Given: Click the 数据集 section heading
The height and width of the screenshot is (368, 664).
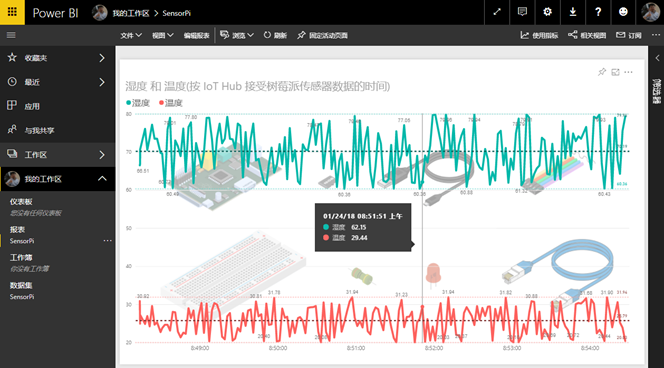Looking at the screenshot, I should (x=21, y=285).
